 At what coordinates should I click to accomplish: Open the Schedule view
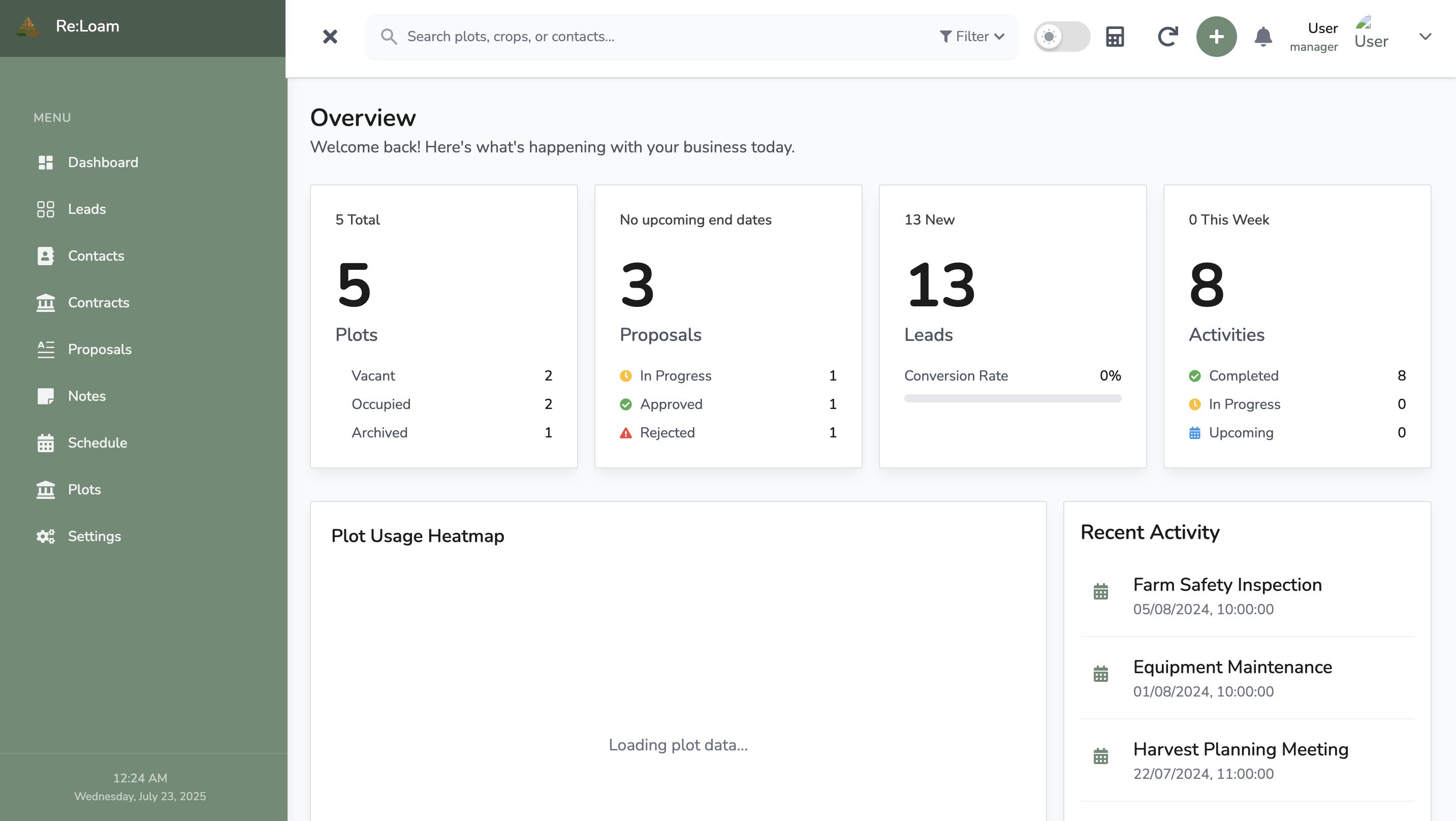click(x=97, y=444)
